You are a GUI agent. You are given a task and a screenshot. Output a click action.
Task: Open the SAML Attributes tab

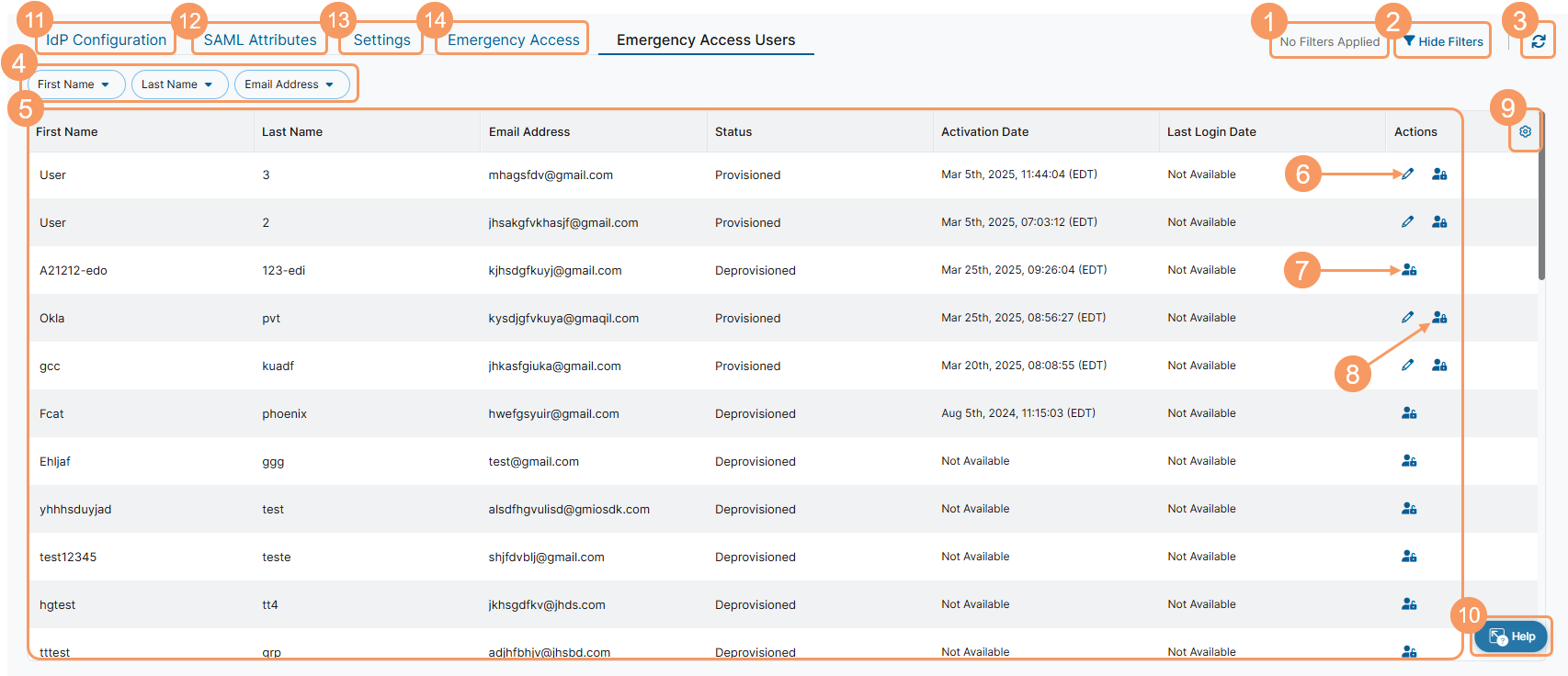point(260,40)
